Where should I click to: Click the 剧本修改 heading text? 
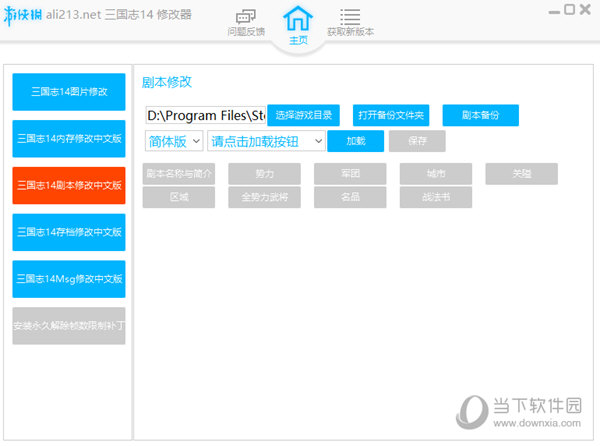point(166,82)
